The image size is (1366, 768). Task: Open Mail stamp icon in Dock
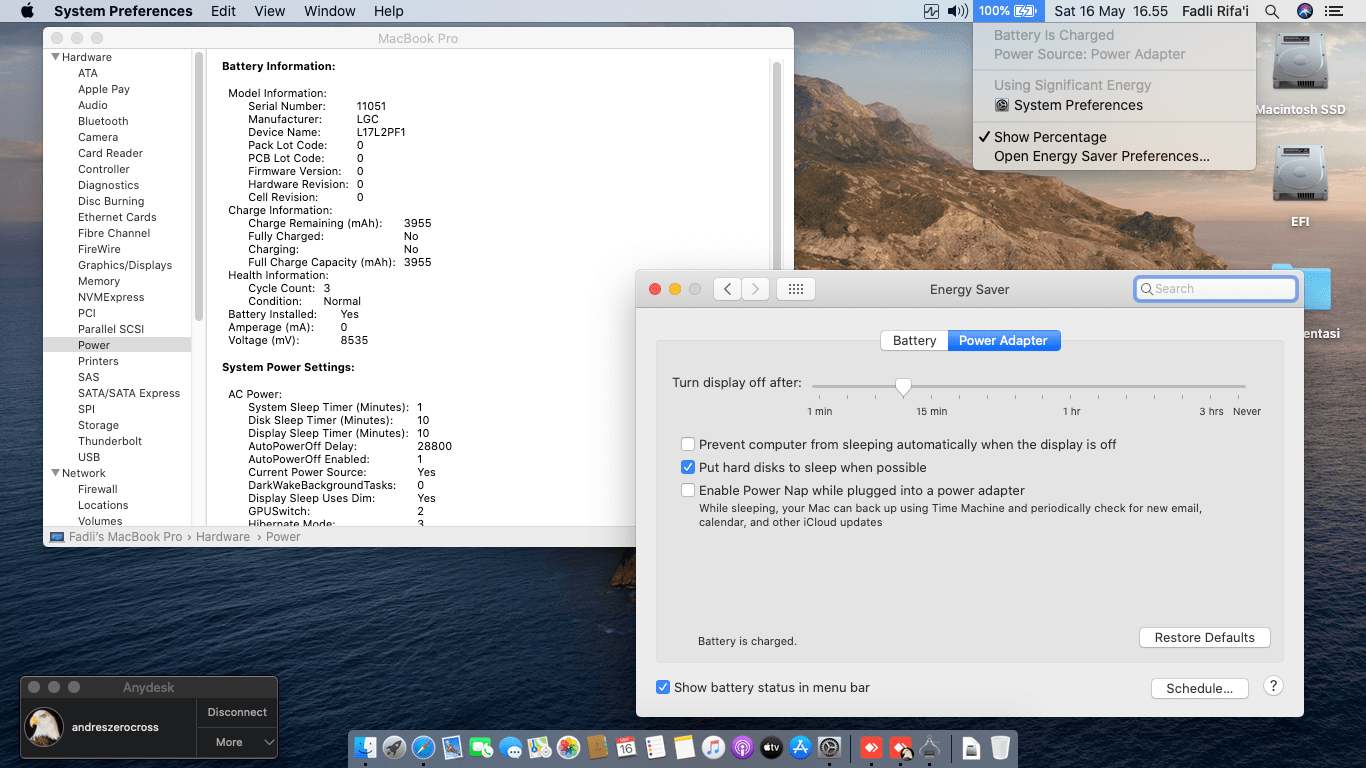click(453, 747)
